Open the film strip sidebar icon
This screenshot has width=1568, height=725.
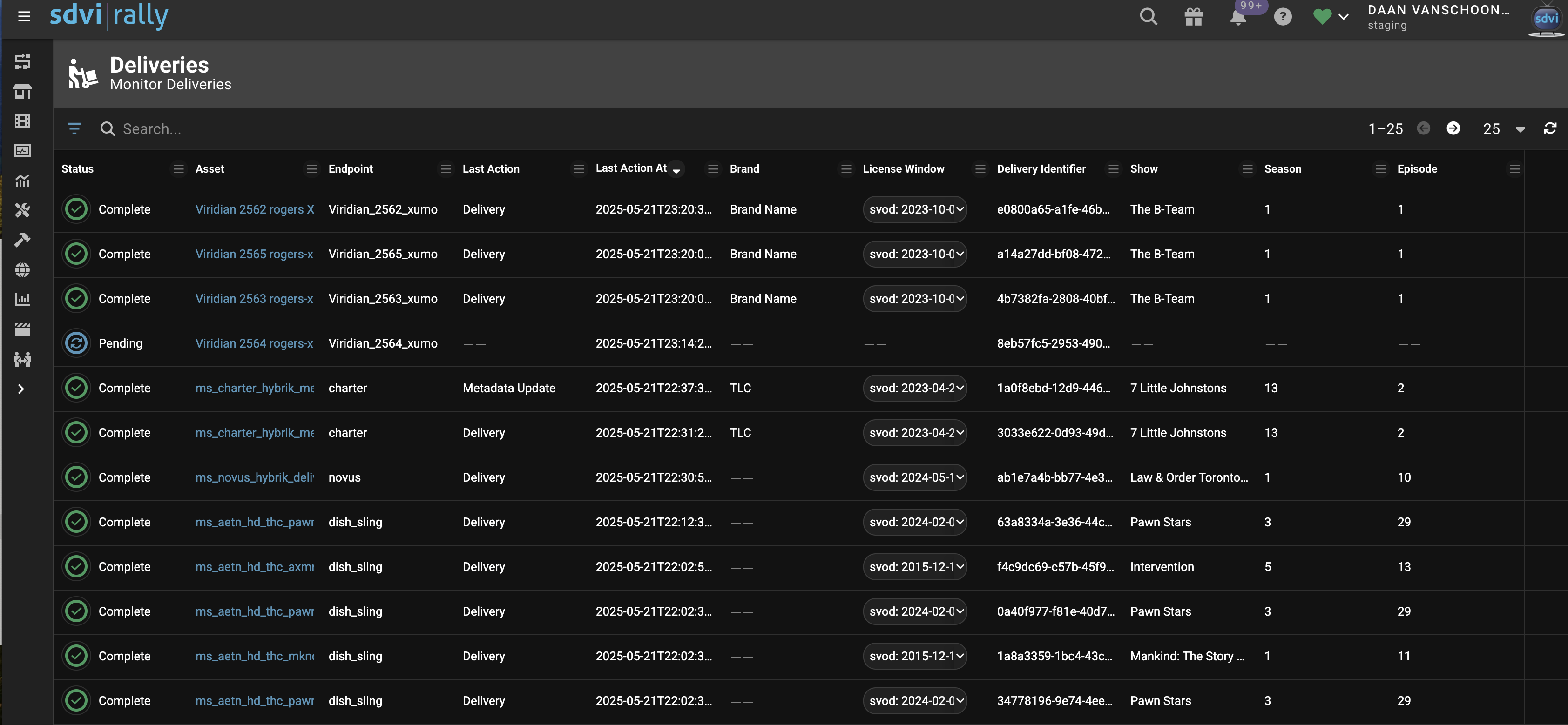(22, 121)
